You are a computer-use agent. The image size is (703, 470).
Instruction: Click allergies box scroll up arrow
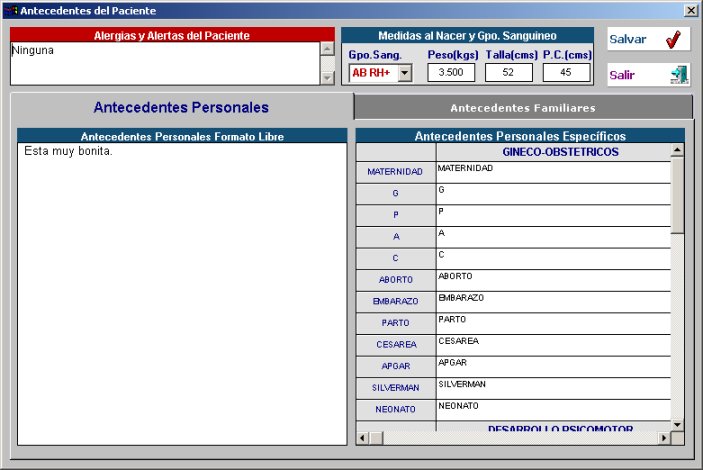(327, 49)
